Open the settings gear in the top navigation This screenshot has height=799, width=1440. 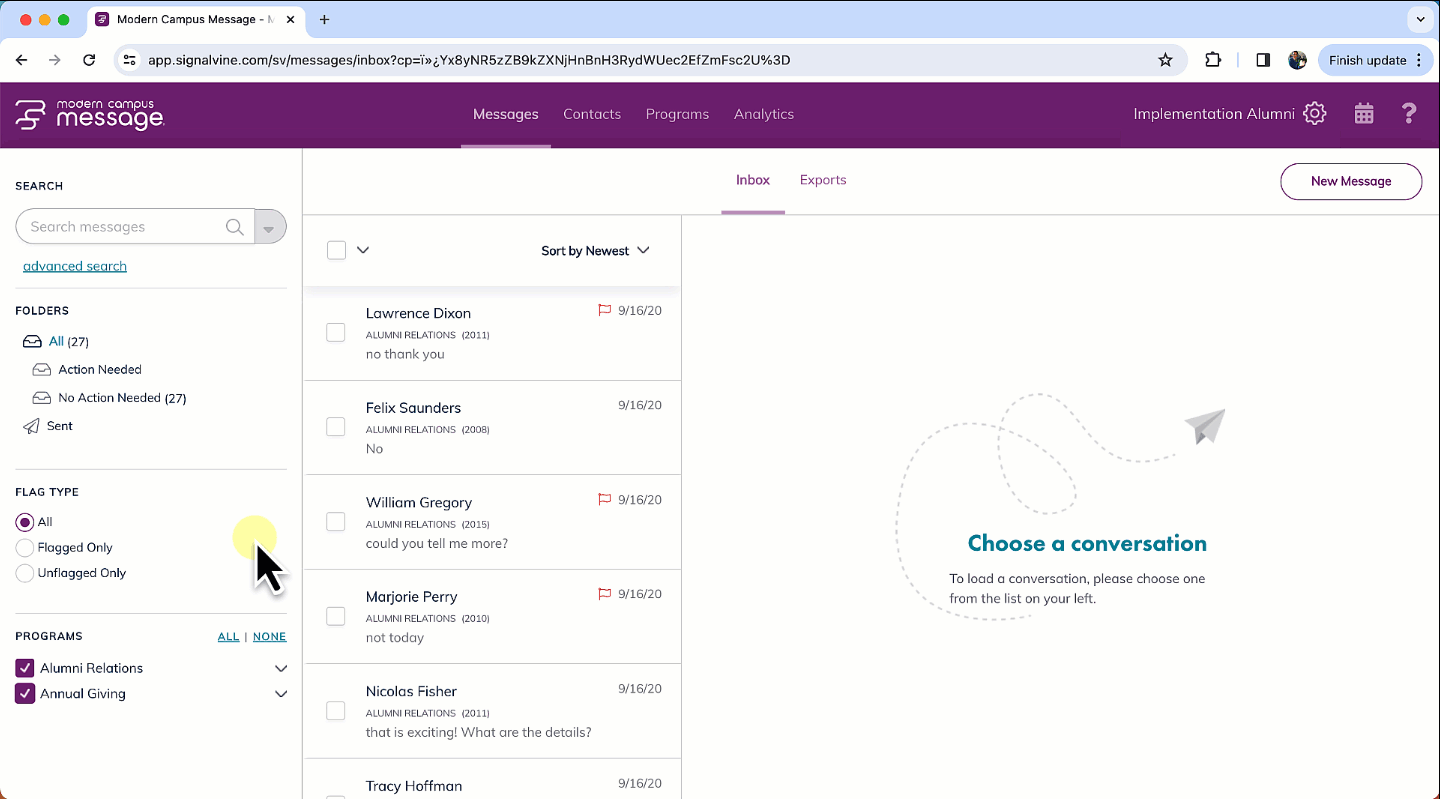click(1314, 113)
